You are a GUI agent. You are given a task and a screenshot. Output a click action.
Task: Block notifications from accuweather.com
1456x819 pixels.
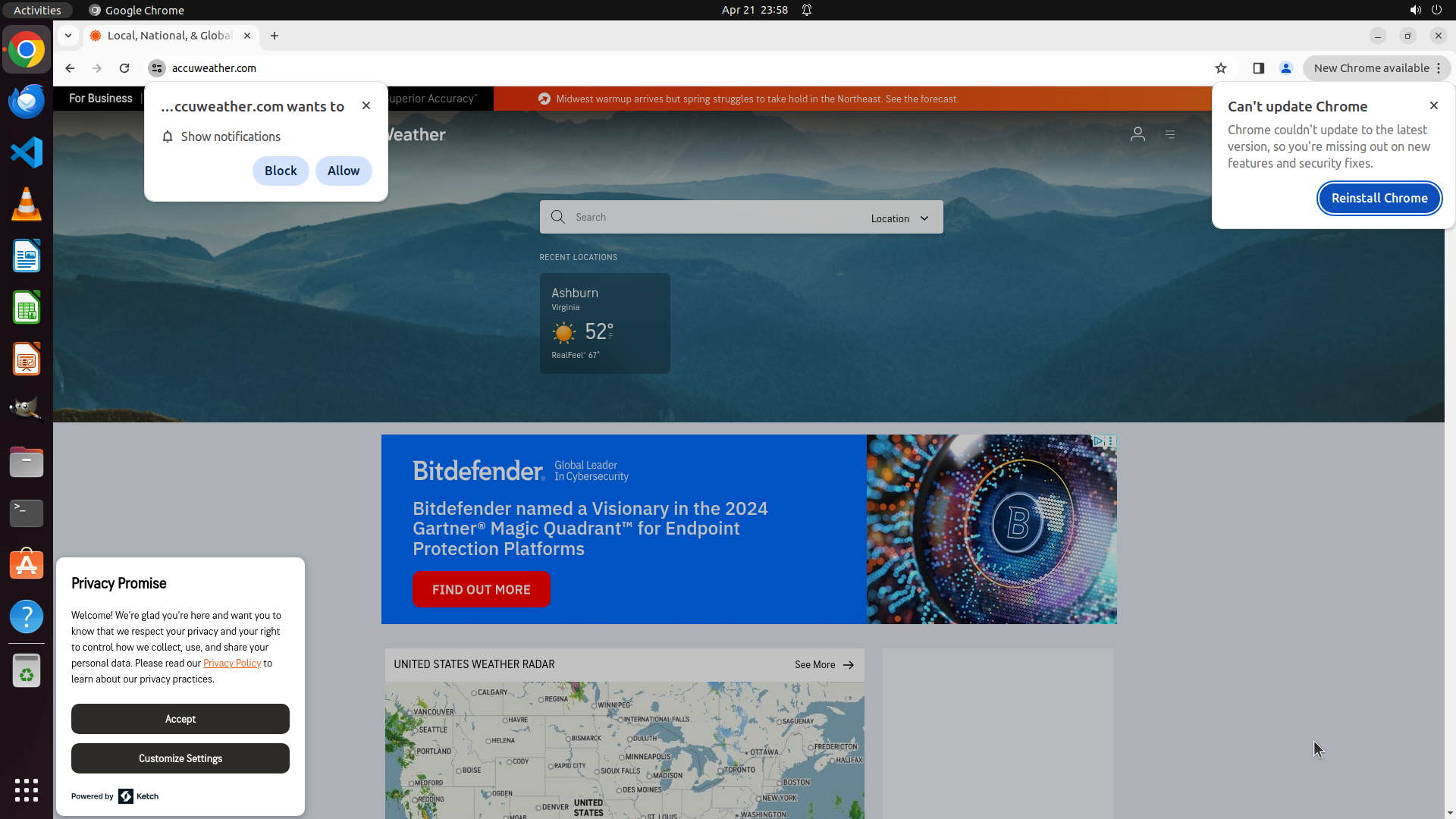point(281,171)
